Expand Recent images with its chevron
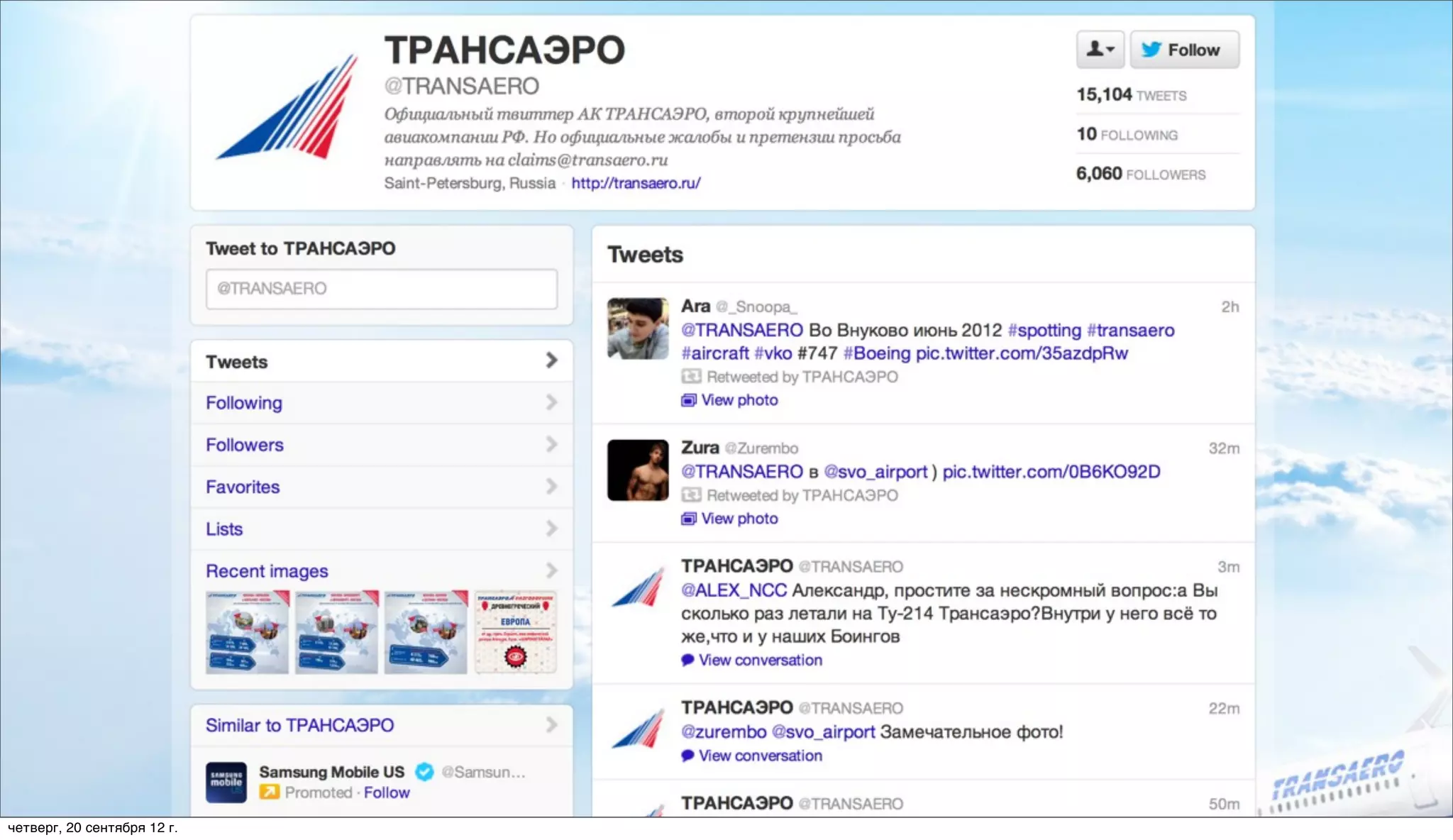The width and height of the screenshot is (1453, 840). click(x=551, y=570)
